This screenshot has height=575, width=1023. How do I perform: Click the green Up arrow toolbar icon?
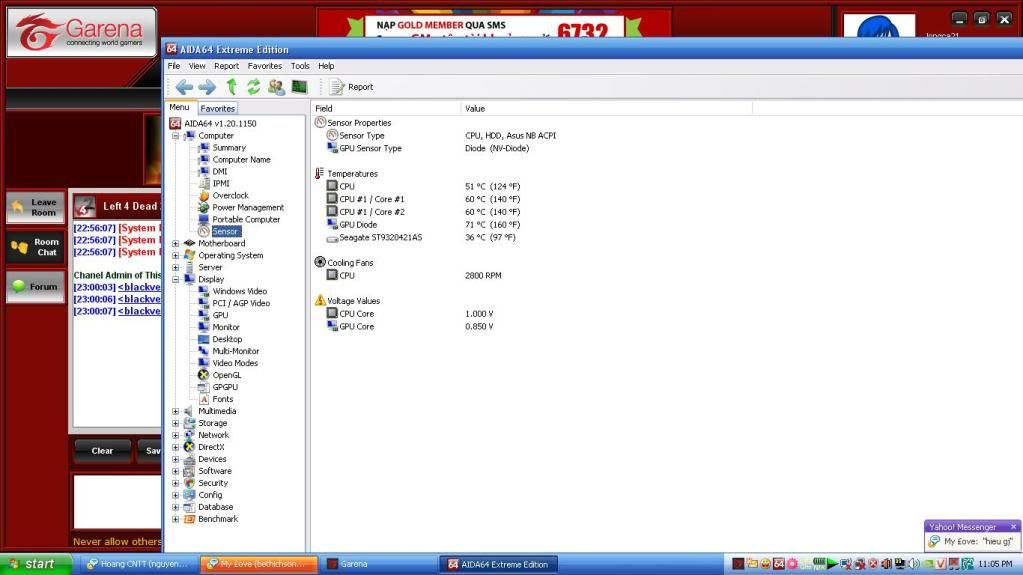pos(231,87)
